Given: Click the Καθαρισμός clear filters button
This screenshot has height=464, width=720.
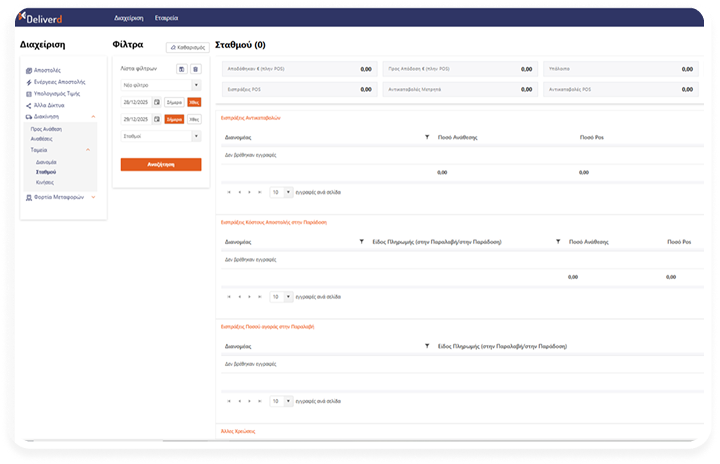Looking at the screenshot, I should (x=186, y=47).
